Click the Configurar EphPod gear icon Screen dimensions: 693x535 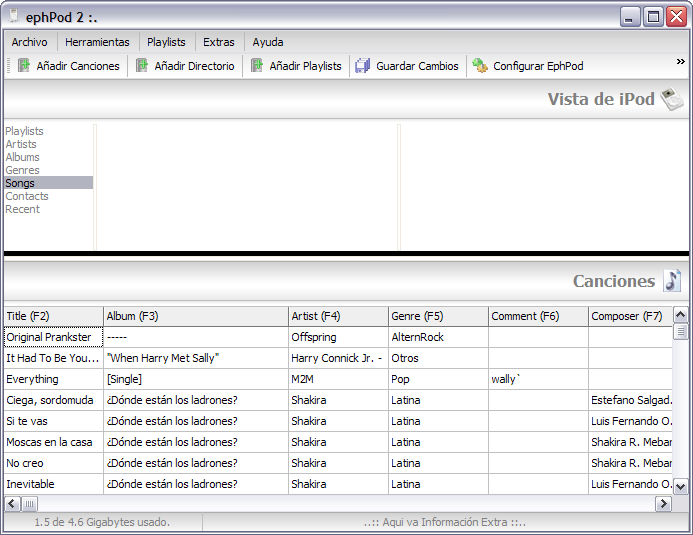click(480, 65)
